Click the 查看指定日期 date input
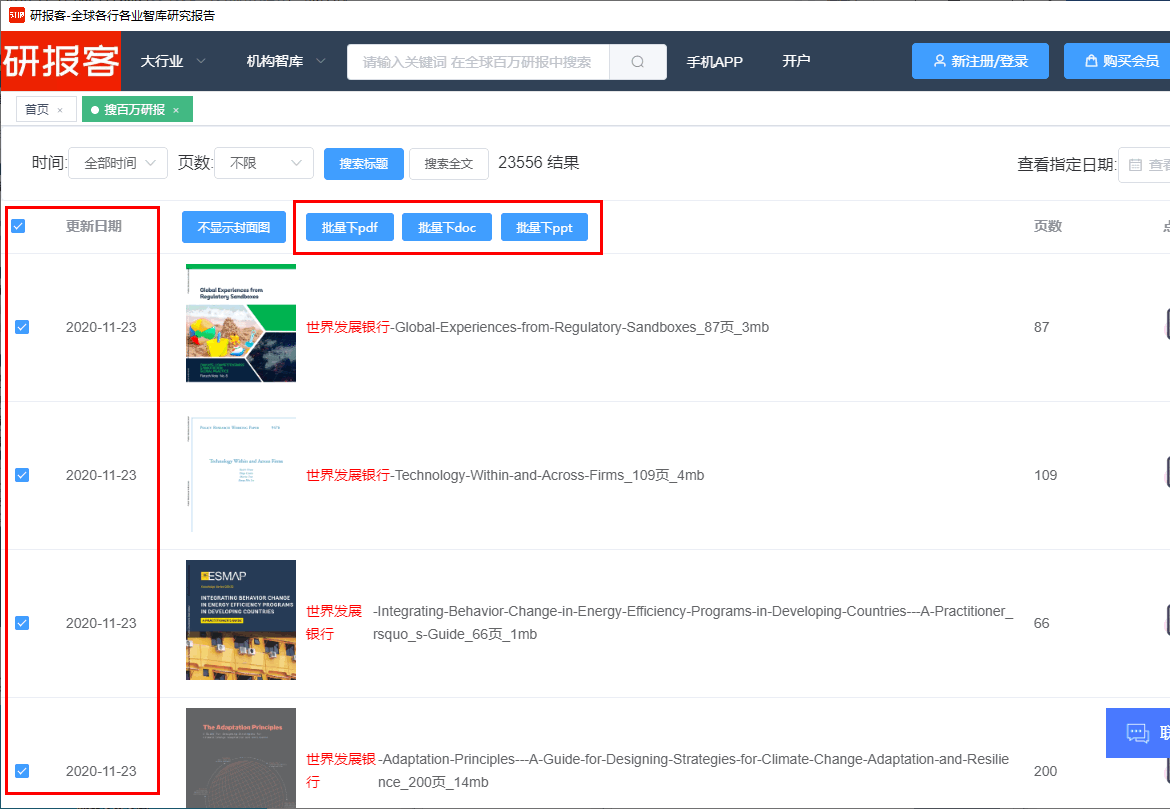The height and width of the screenshot is (809, 1170). point(1144,165)
